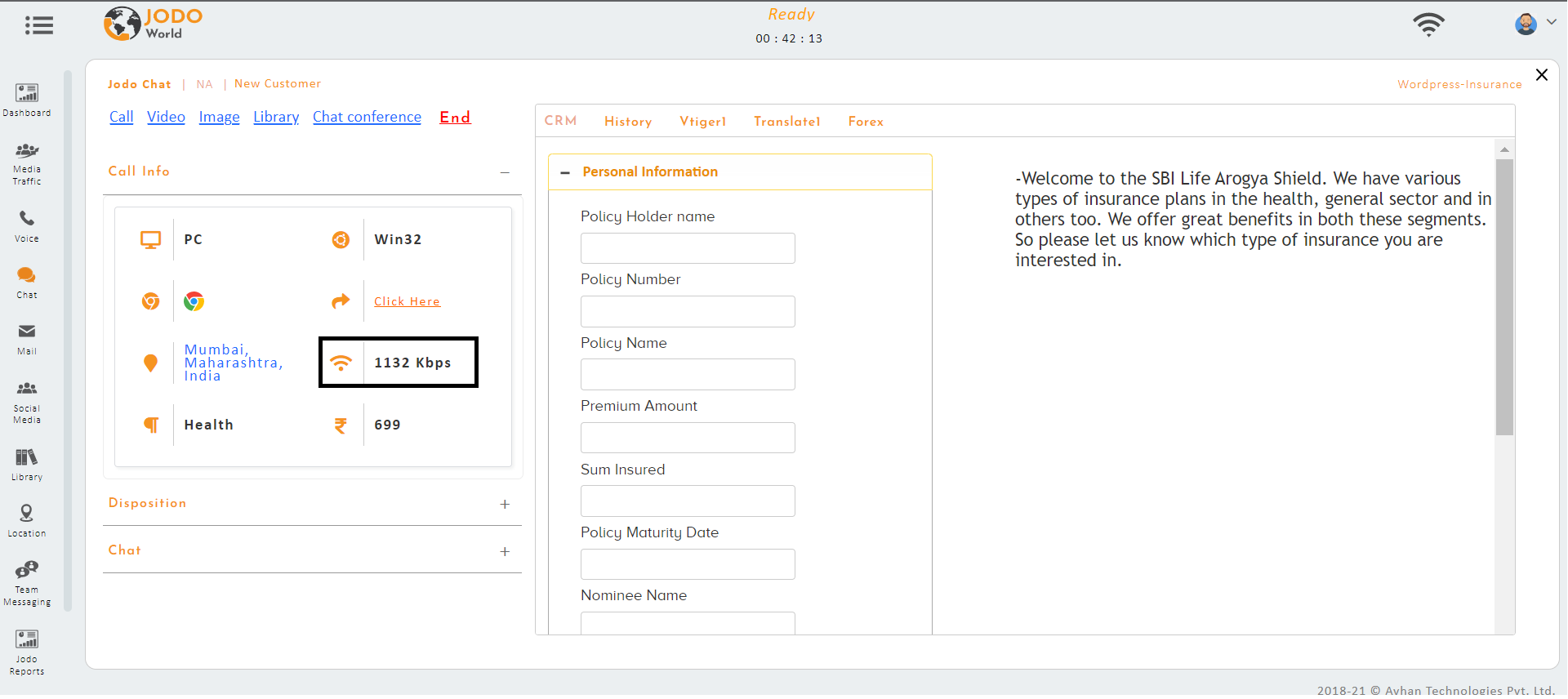1568x699 pixels.
Task: Focus the Premium Amount field
Action: point(688,438)
